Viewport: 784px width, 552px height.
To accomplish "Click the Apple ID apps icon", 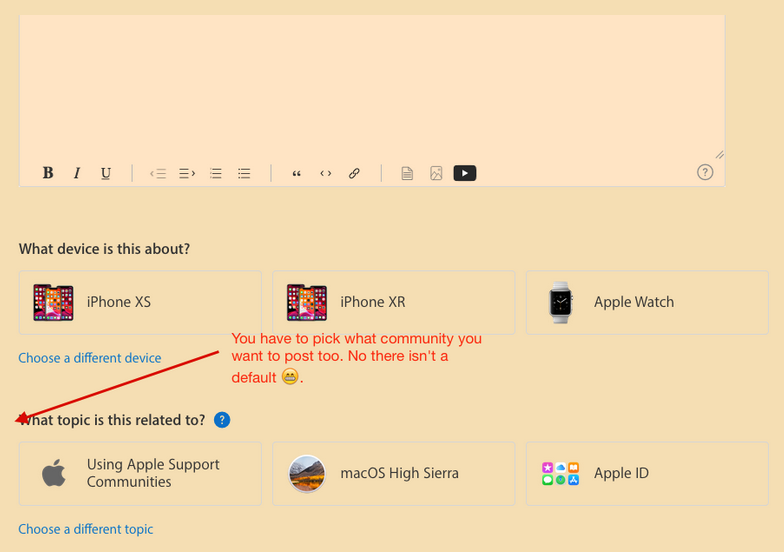I will [560, 474].
